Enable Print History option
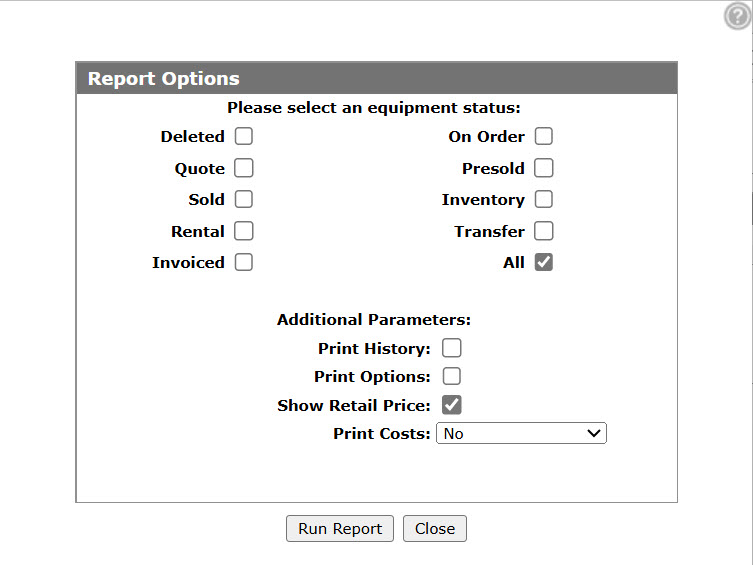Screen dimensions: 753x565 coord(451,348)
